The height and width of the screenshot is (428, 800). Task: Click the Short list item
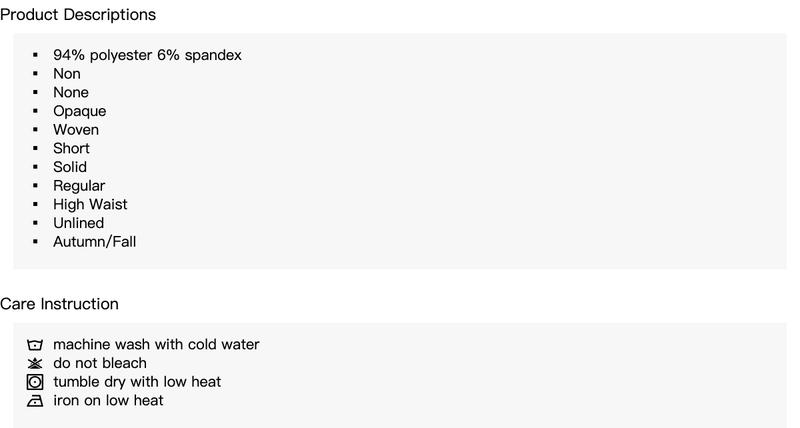[x=71, y=148]
